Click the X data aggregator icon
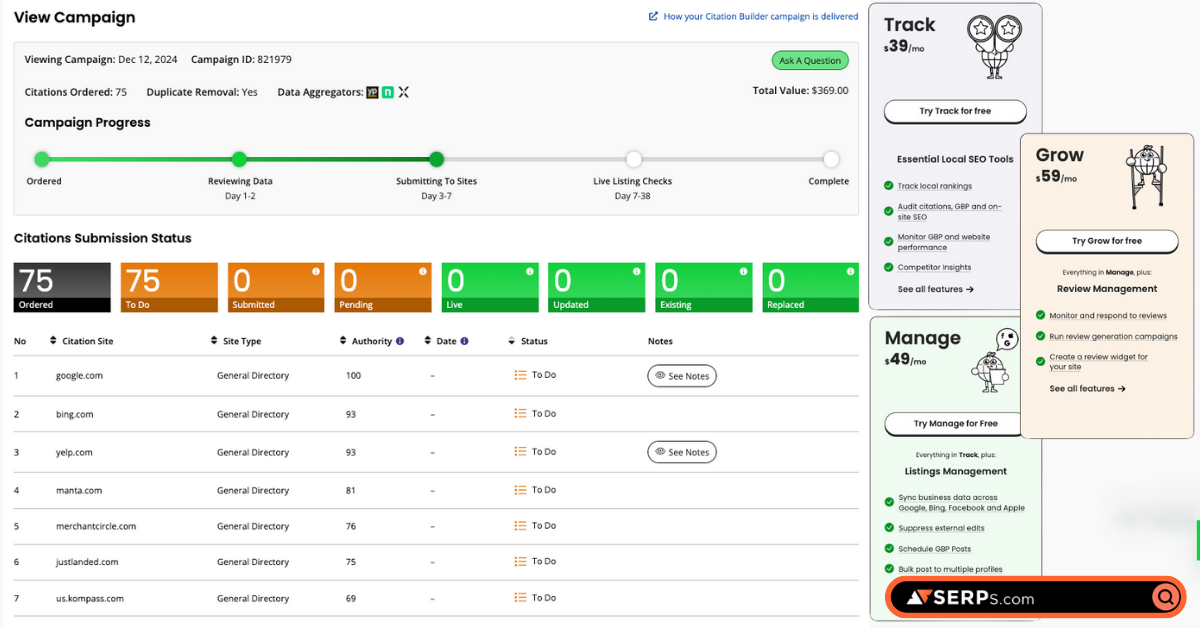This screenshot has width=1200, height=628. [x=404, y=92]
